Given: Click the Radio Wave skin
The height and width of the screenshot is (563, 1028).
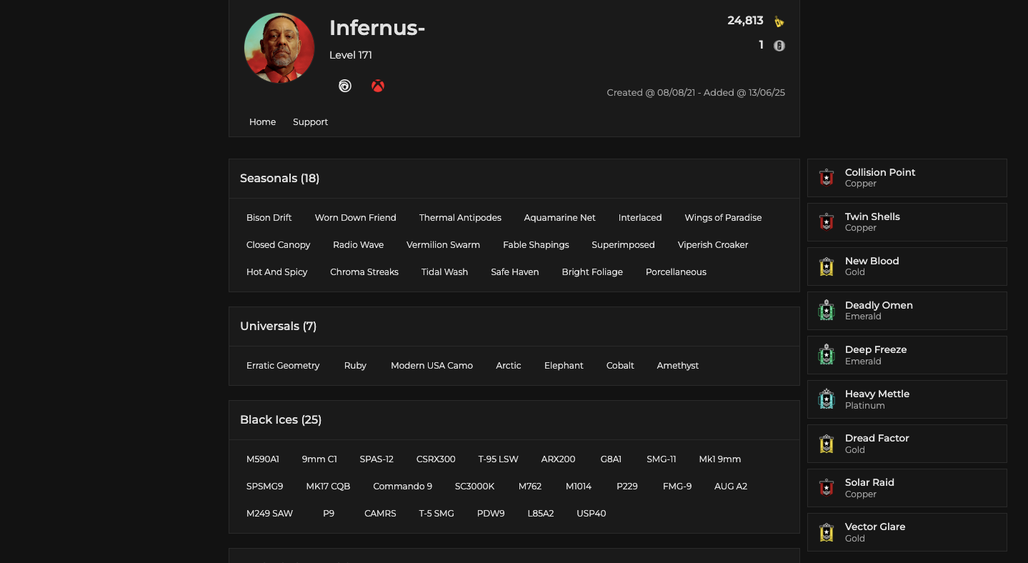Looking at the screenshot, I should 358,245.
